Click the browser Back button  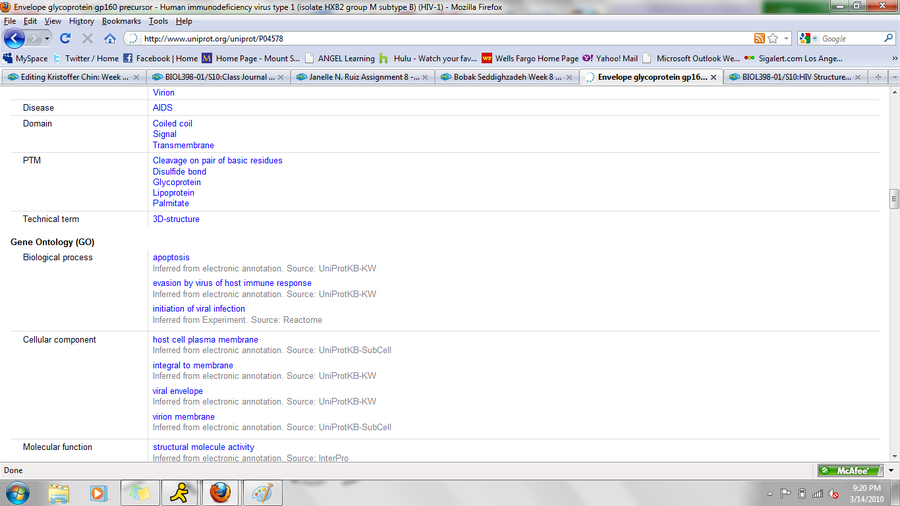[x=15, y=38]
